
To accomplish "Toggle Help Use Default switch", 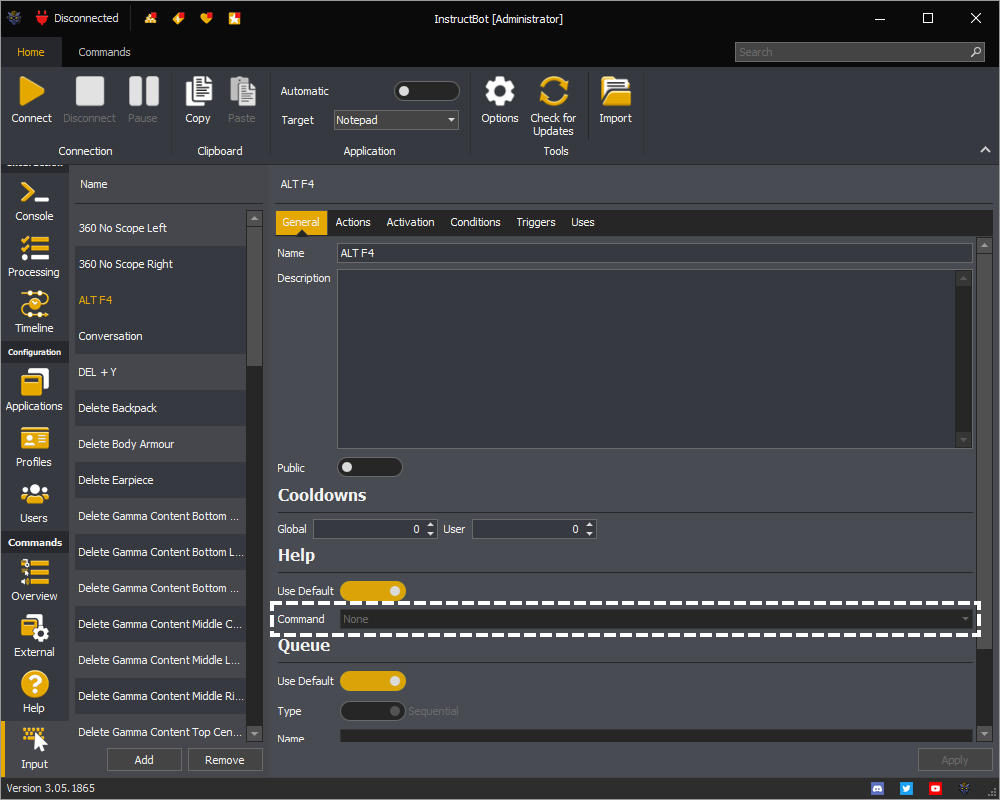I will click(373, 591).
